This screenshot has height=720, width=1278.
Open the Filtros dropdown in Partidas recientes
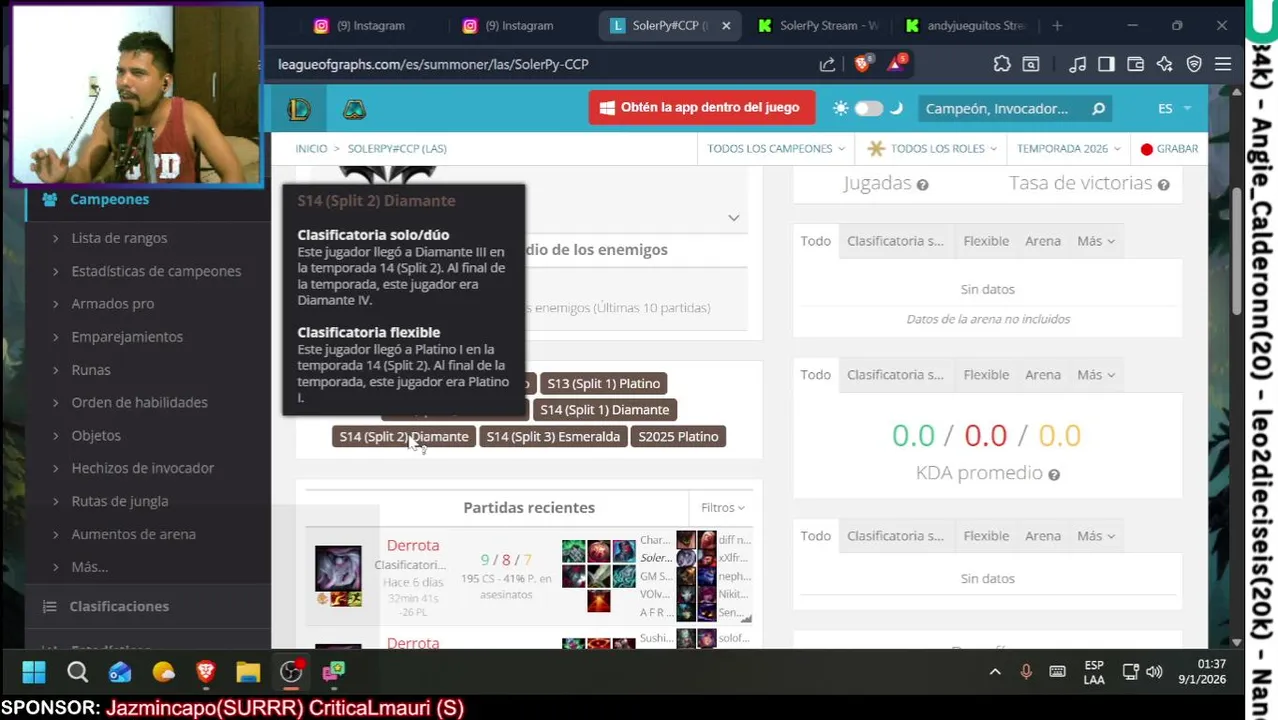[x=723, y=508]
